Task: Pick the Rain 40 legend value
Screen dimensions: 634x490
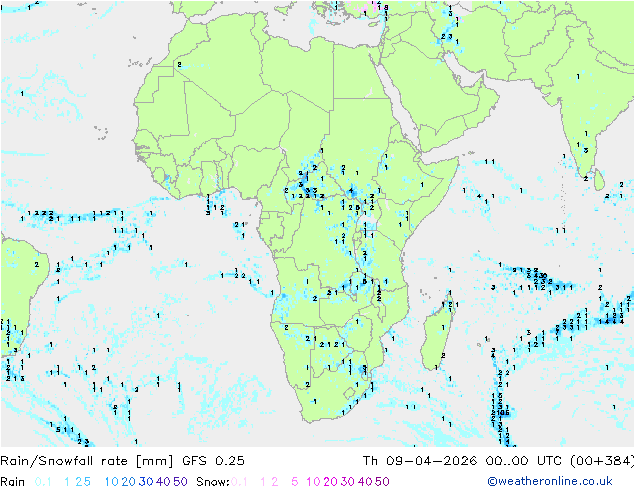Action: pos(163,482)
